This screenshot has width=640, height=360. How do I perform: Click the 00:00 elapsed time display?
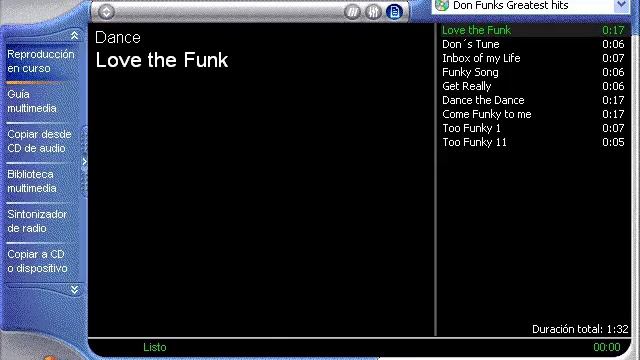click(607, 347)
